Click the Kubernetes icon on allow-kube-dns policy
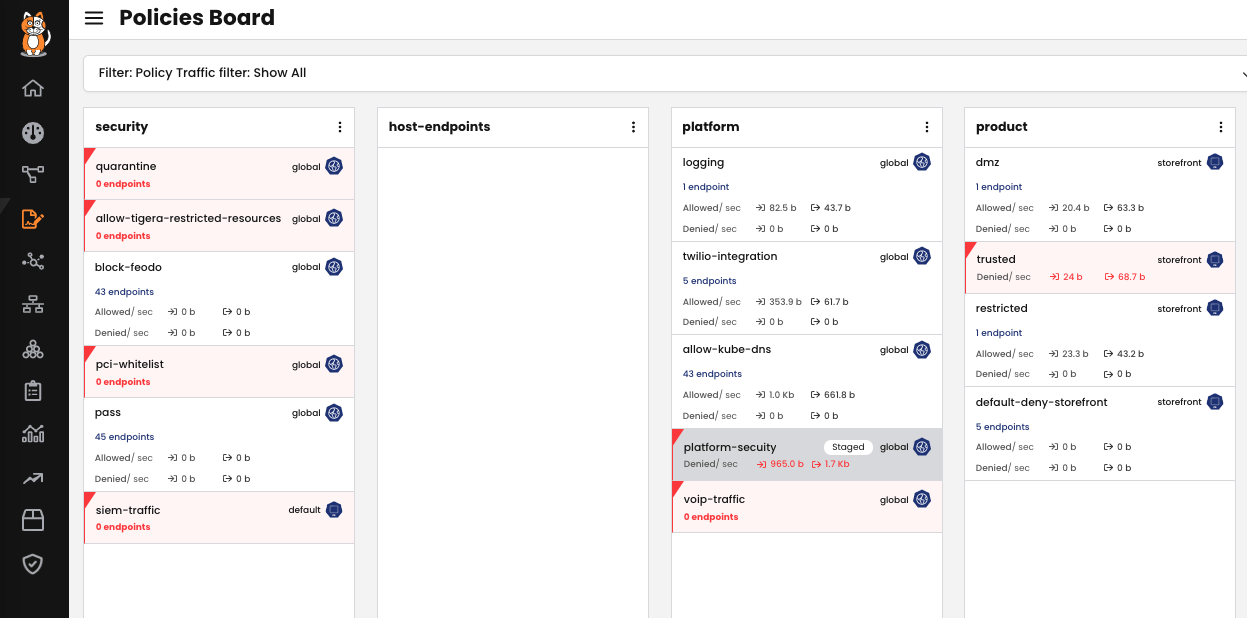 (922, 350)
